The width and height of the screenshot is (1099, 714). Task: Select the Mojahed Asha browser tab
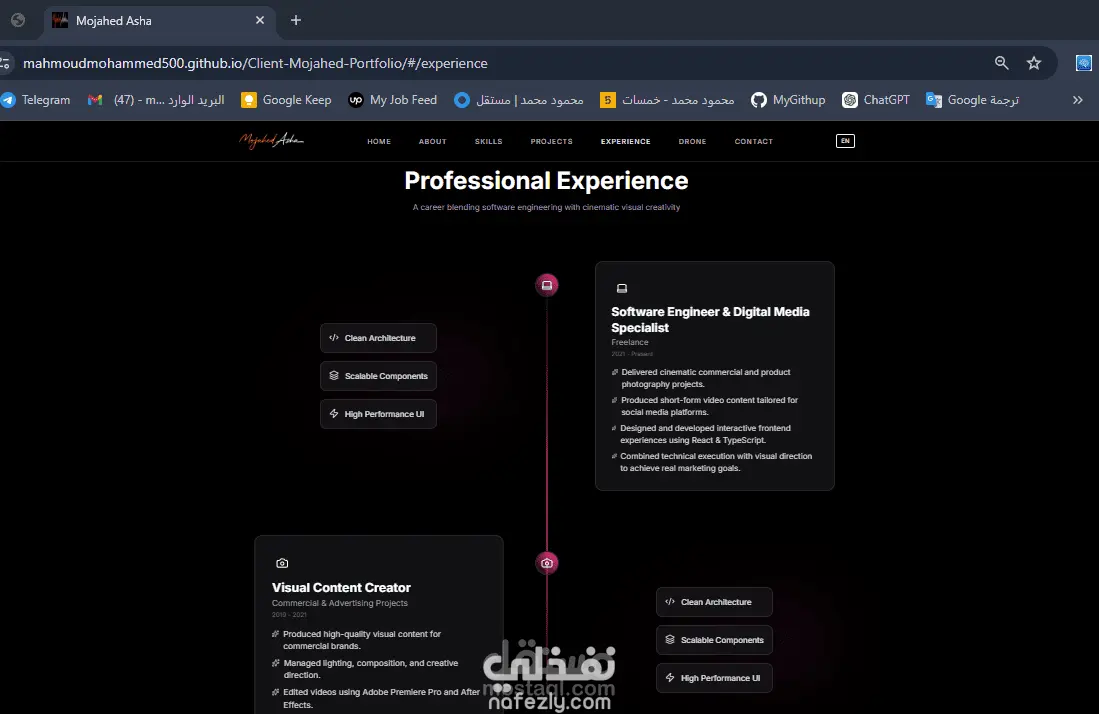point(160,20)
